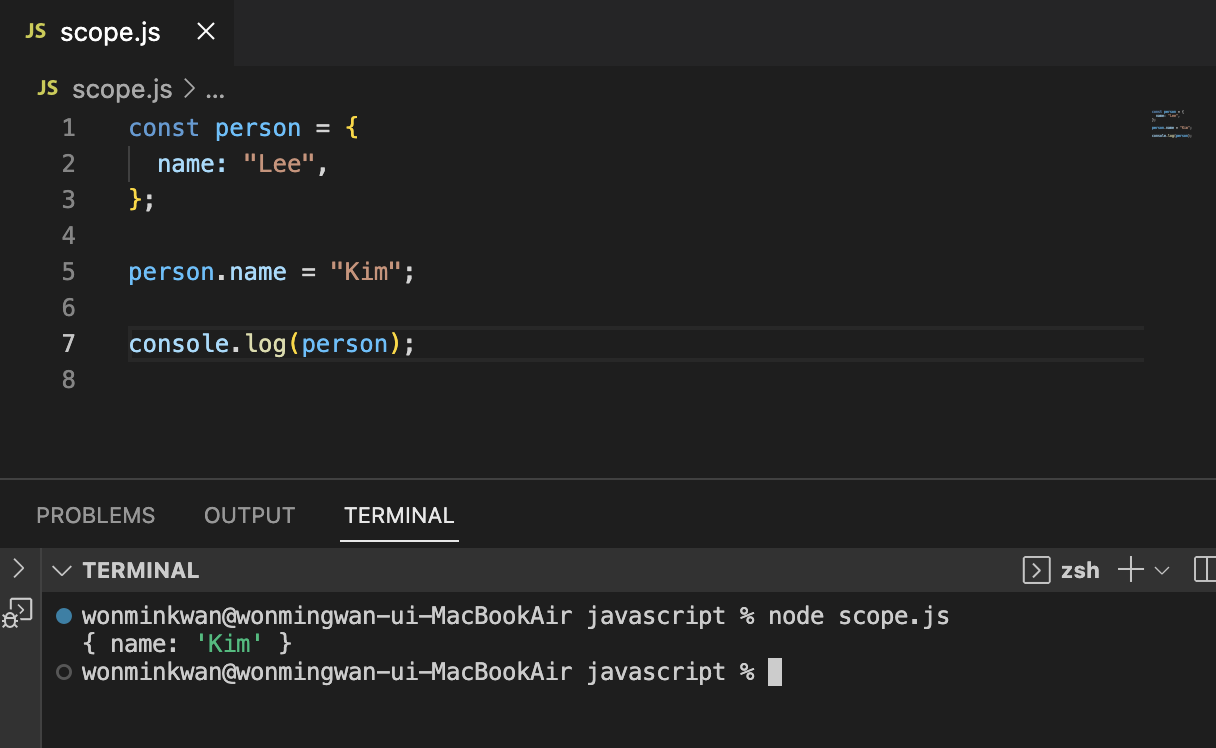This screenshot has height=748, width=1216.
Task: Click scope.js in the breadcrumb path
Action: pyautogui.click(x=122, y=90)
